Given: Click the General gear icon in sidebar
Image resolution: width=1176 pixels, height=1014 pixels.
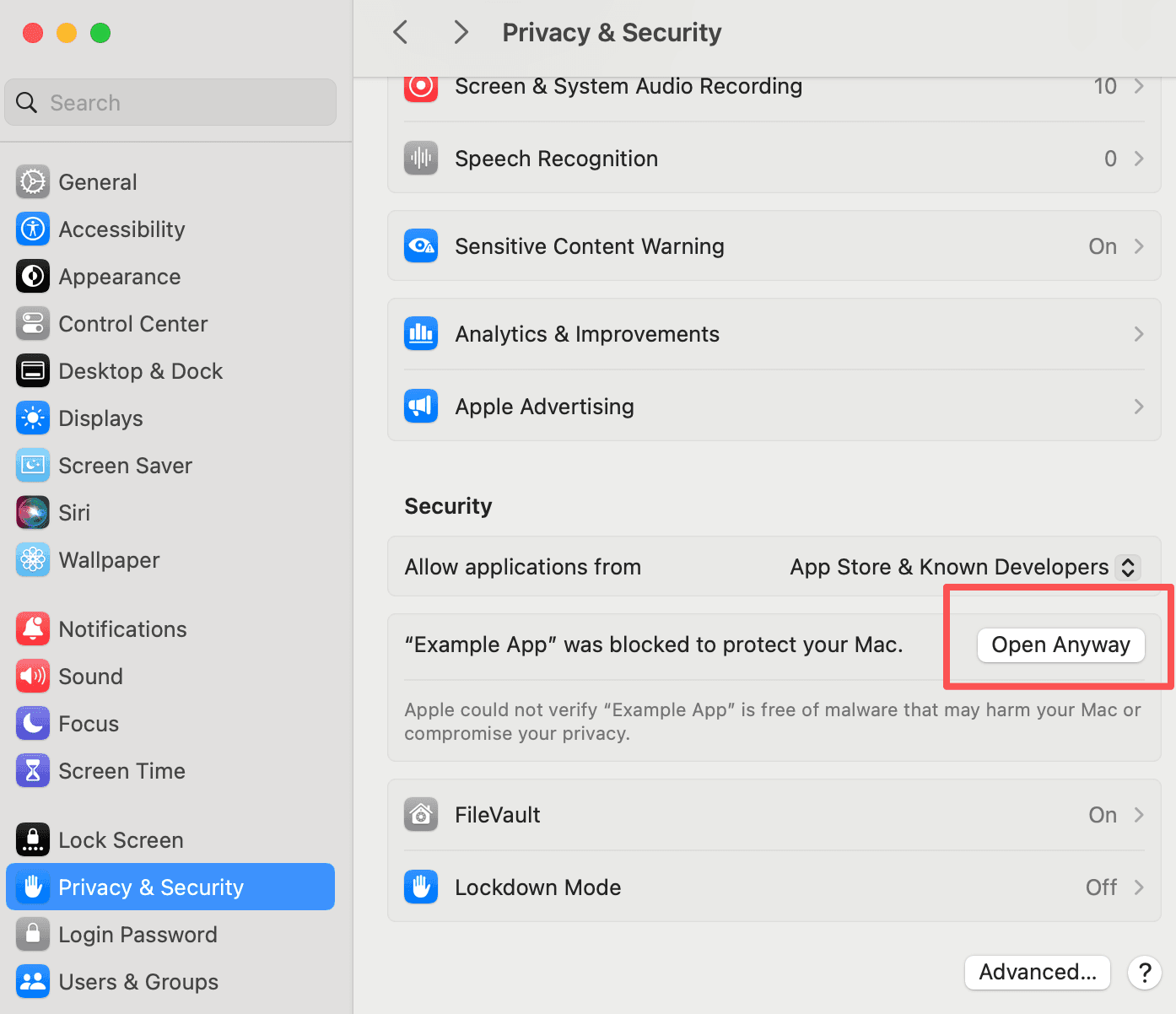Looking at the screenshot, I should pos(33,182).
